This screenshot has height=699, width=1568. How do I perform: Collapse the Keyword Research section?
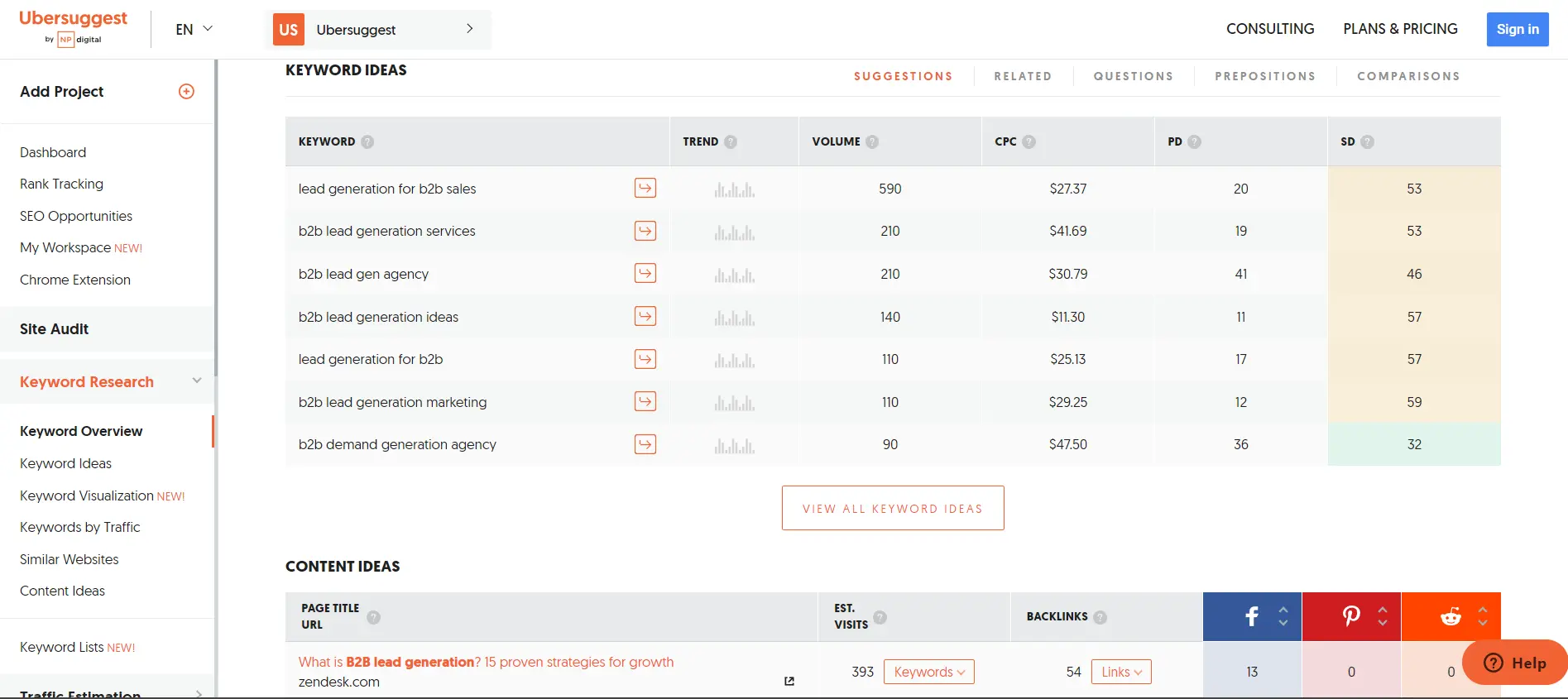[x=197, y=381]
